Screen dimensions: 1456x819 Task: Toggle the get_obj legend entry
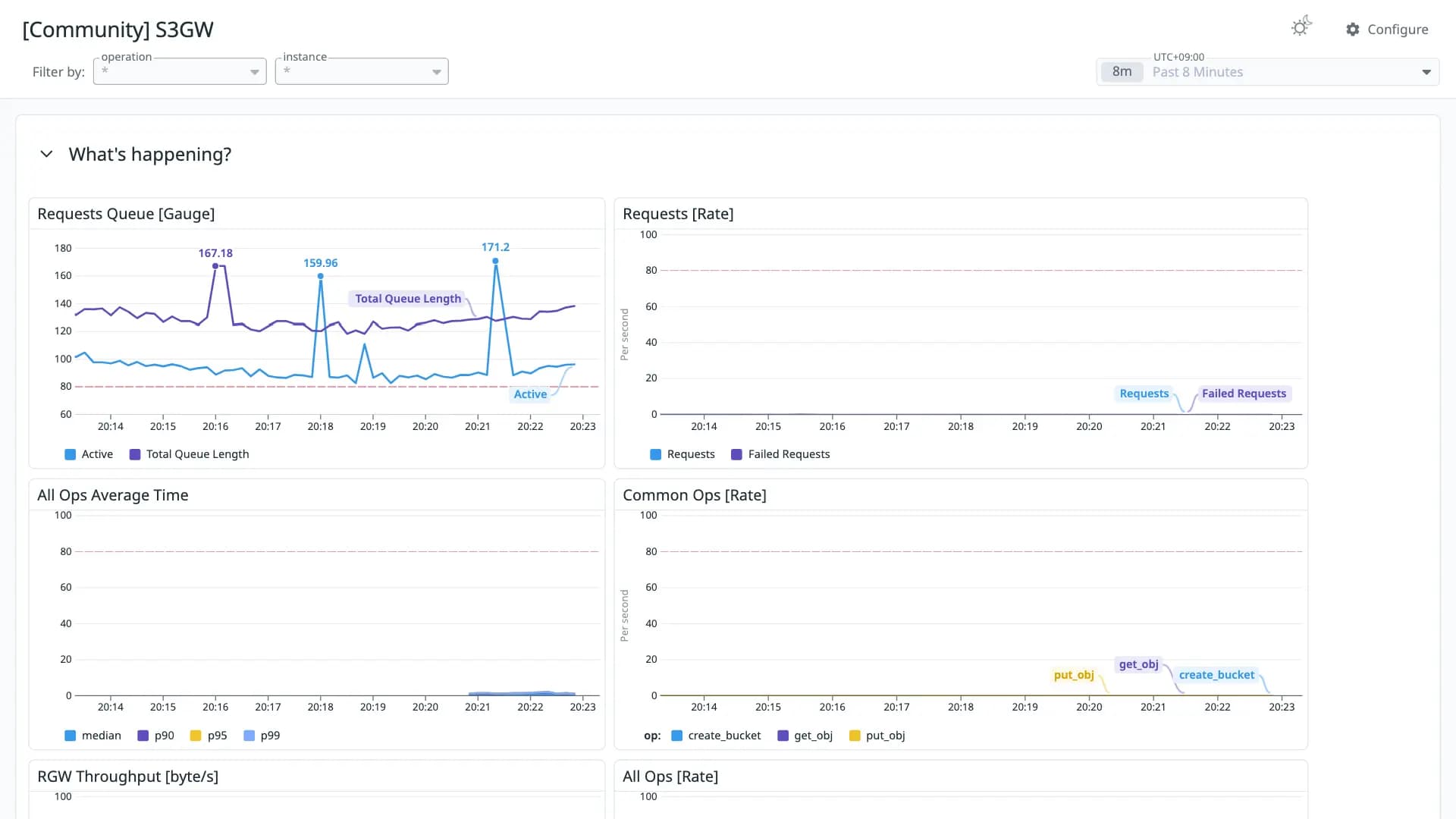(x=805, y=736)
